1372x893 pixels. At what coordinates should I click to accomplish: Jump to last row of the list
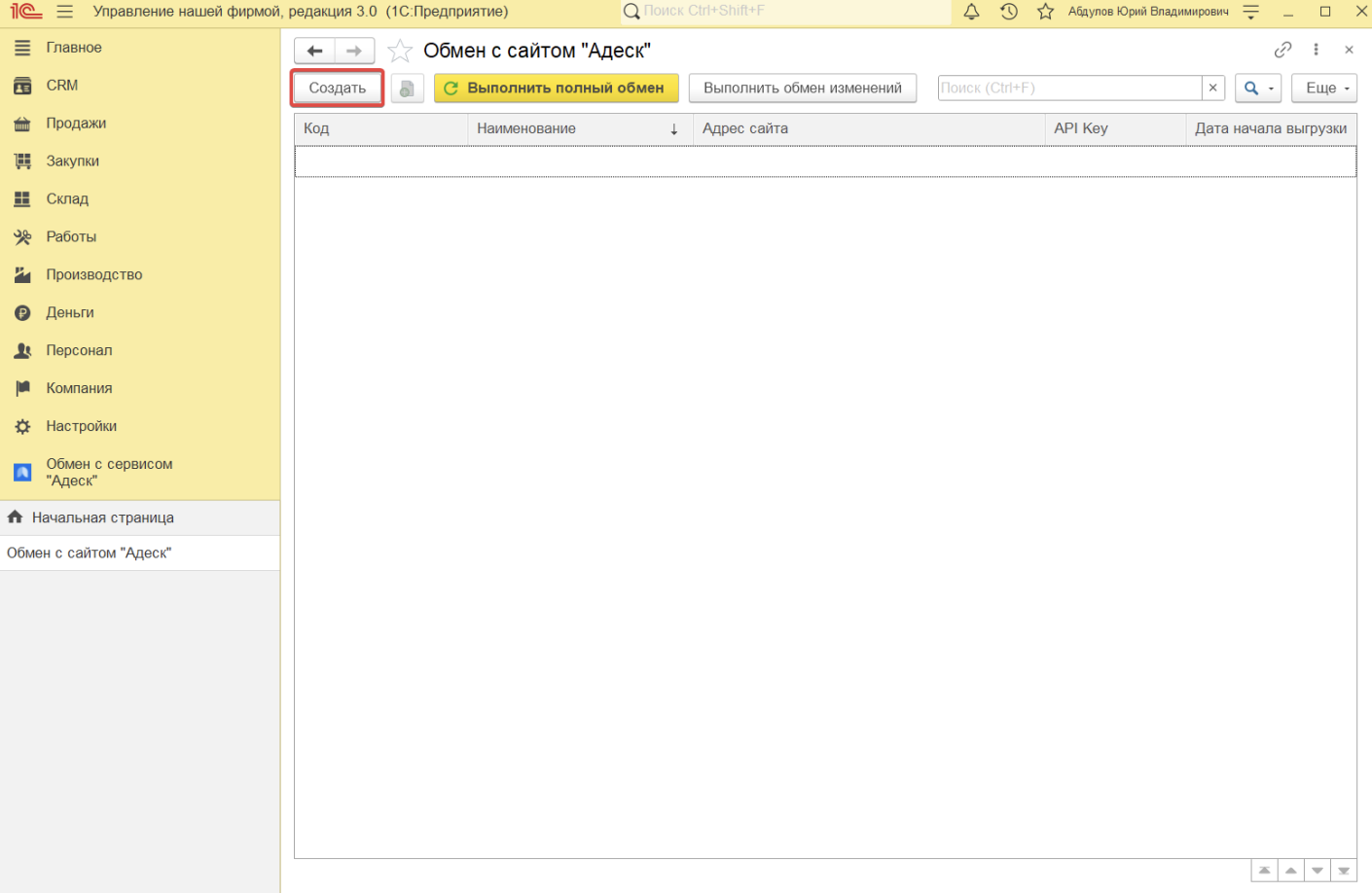coord(1343,871)
